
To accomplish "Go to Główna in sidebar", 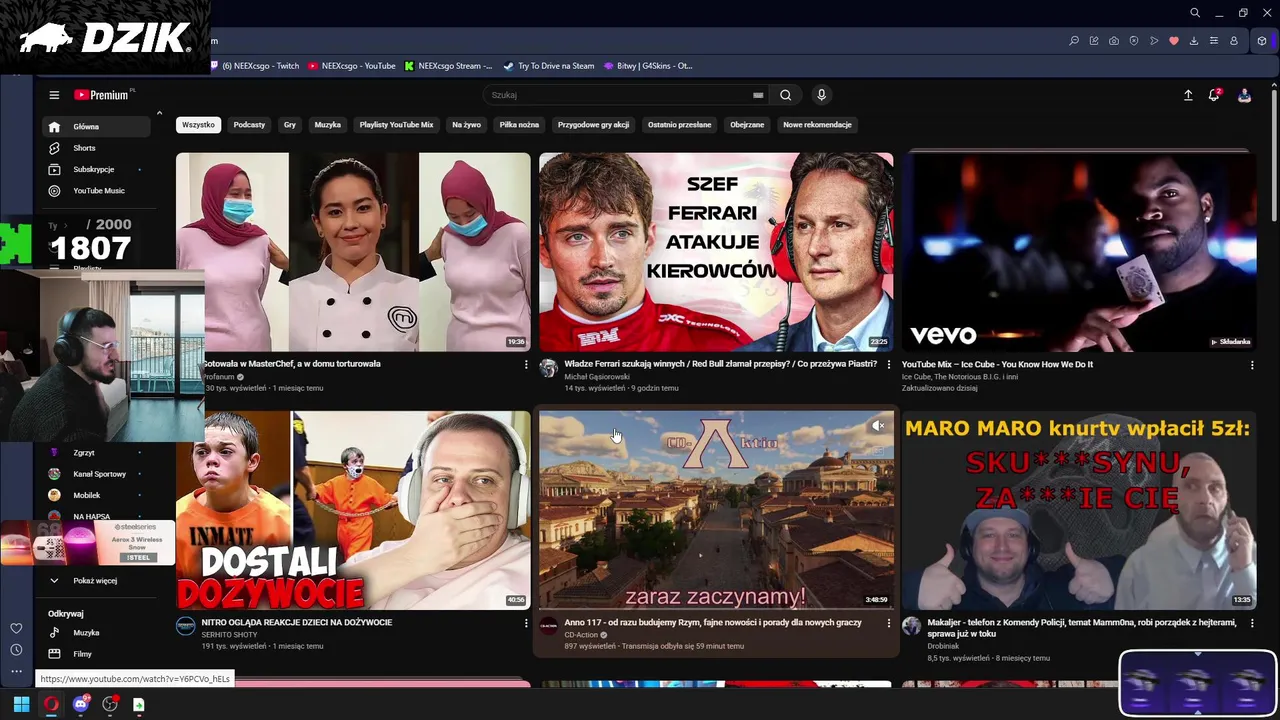I will tap(97, 127).
